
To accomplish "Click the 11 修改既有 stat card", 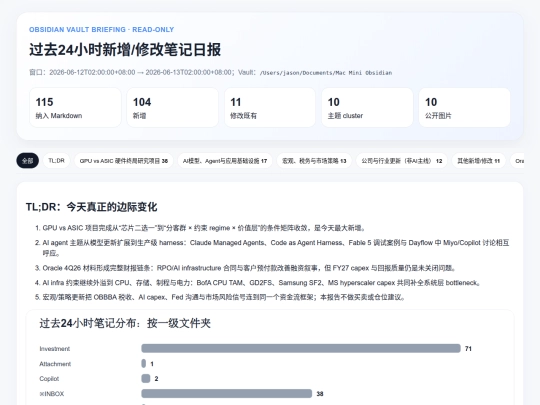I will click(270, 107).
